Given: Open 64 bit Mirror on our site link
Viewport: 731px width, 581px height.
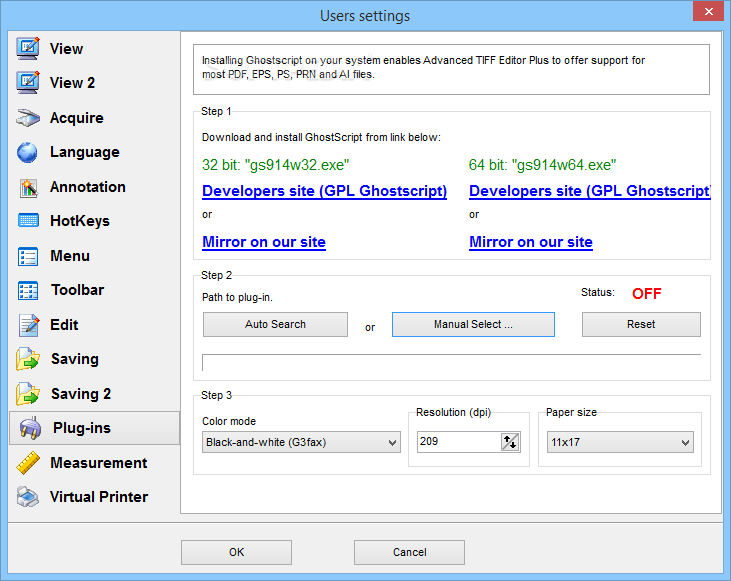Looking at the screenshot, I should click(531, 242).
